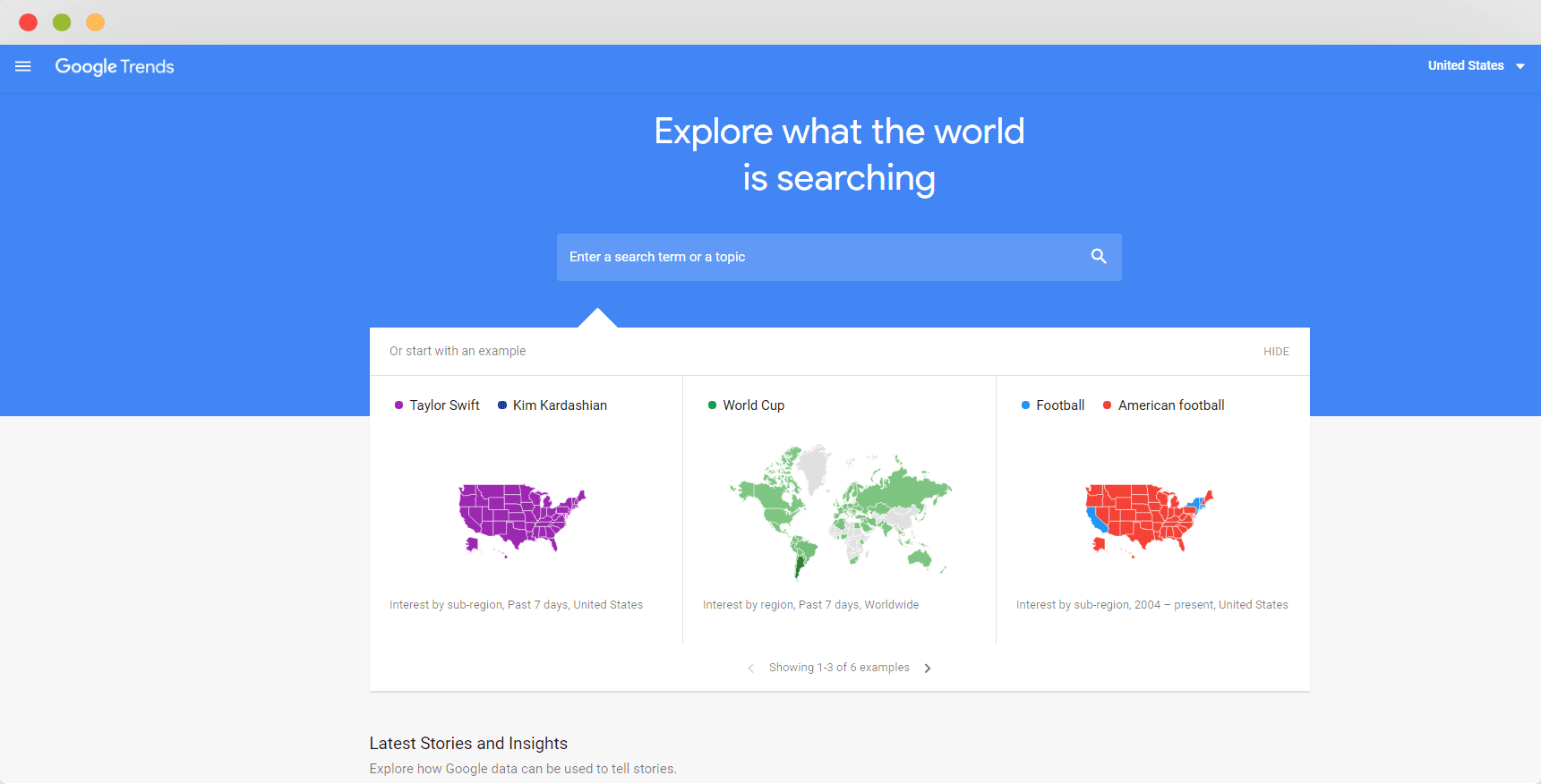Click the green World Cup legend dot

point(712,405)
